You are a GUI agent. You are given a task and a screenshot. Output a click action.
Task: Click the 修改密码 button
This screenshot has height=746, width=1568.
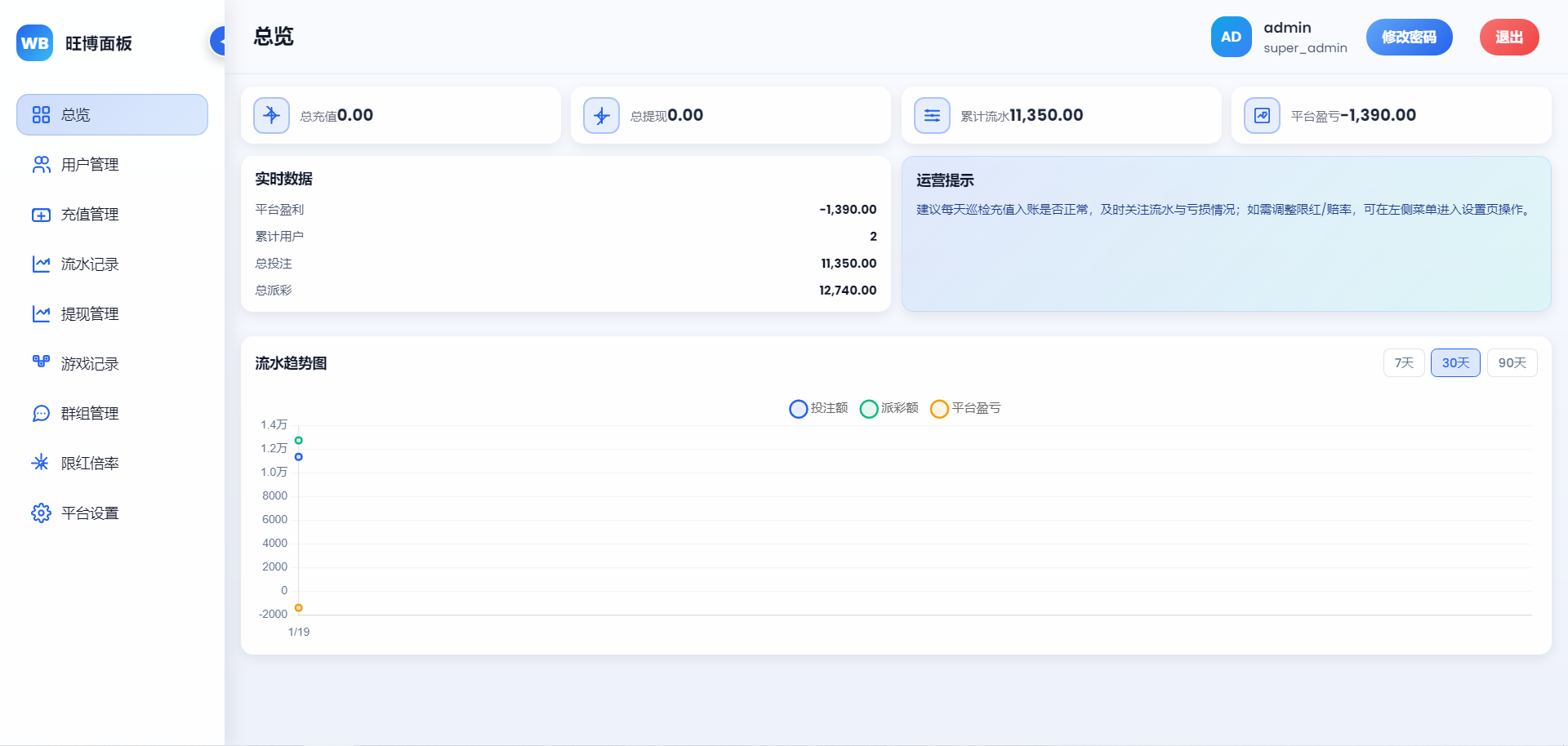pyautogui.click(x=1409, y=38)
